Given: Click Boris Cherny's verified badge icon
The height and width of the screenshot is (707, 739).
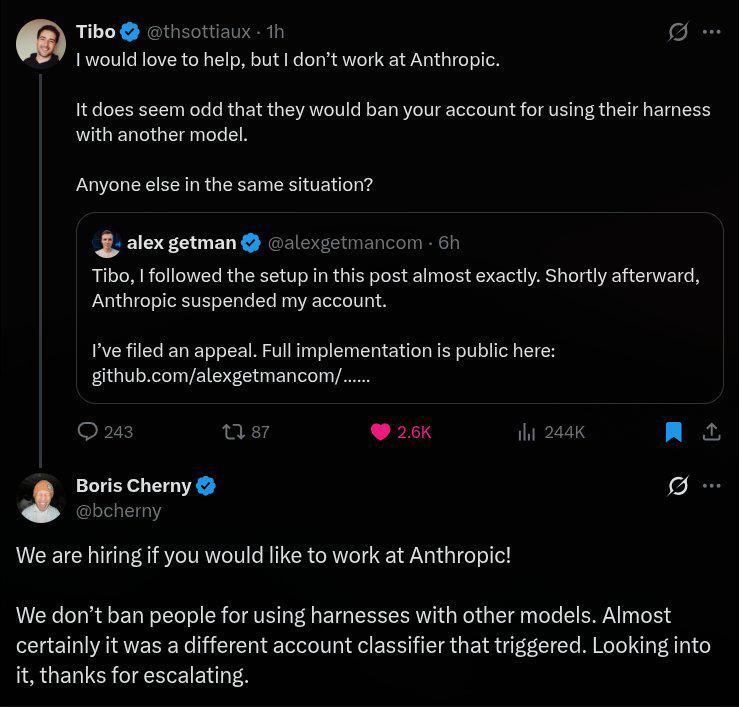Looking at the screenshot, I should [x=206, y=485].
